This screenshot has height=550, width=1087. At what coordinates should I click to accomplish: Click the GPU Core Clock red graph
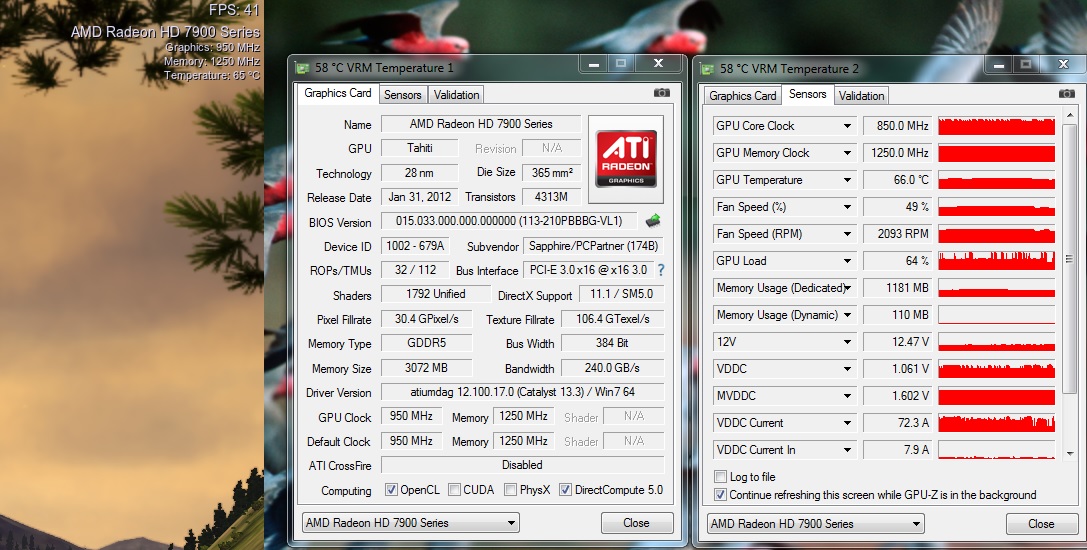[x=996, y=126]
